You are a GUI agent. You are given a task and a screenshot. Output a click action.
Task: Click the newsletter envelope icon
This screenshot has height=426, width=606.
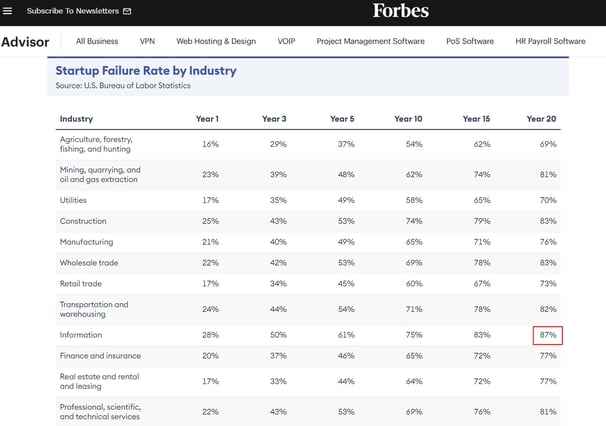point(126,11)
